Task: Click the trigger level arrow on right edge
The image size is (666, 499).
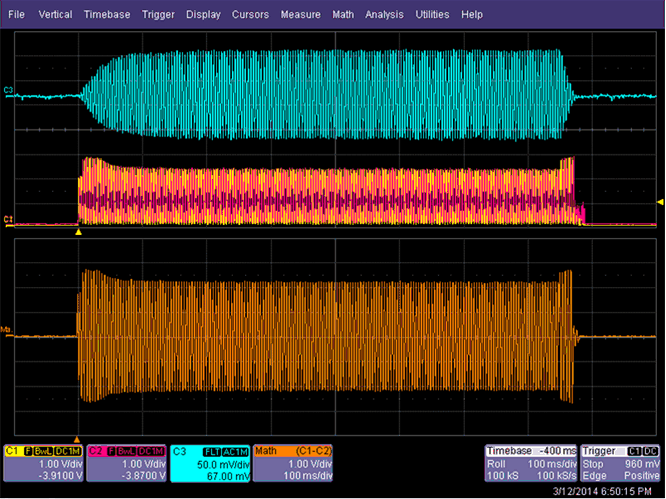Action: pyautogui.click(x=659, y=204)
